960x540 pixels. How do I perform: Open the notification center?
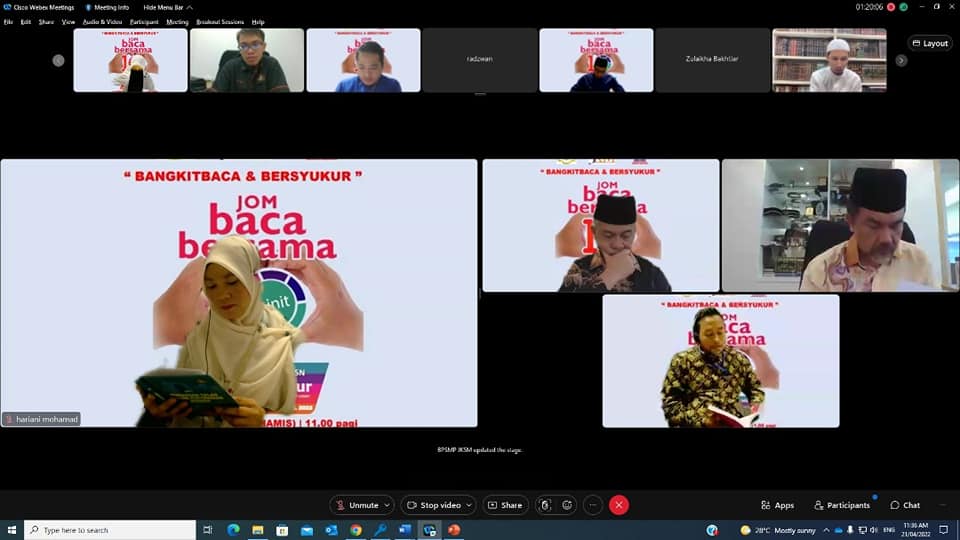pos(943,530)
